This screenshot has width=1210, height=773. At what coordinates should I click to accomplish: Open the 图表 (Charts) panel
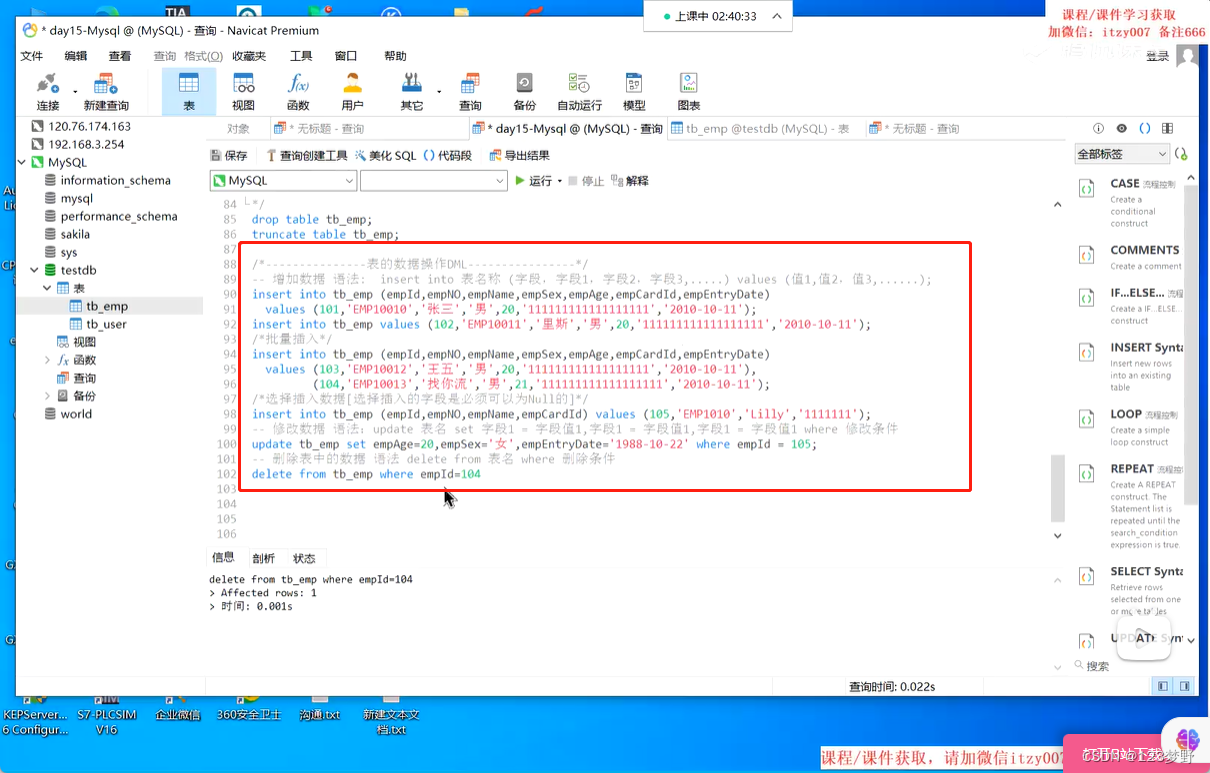click(688, 91)
